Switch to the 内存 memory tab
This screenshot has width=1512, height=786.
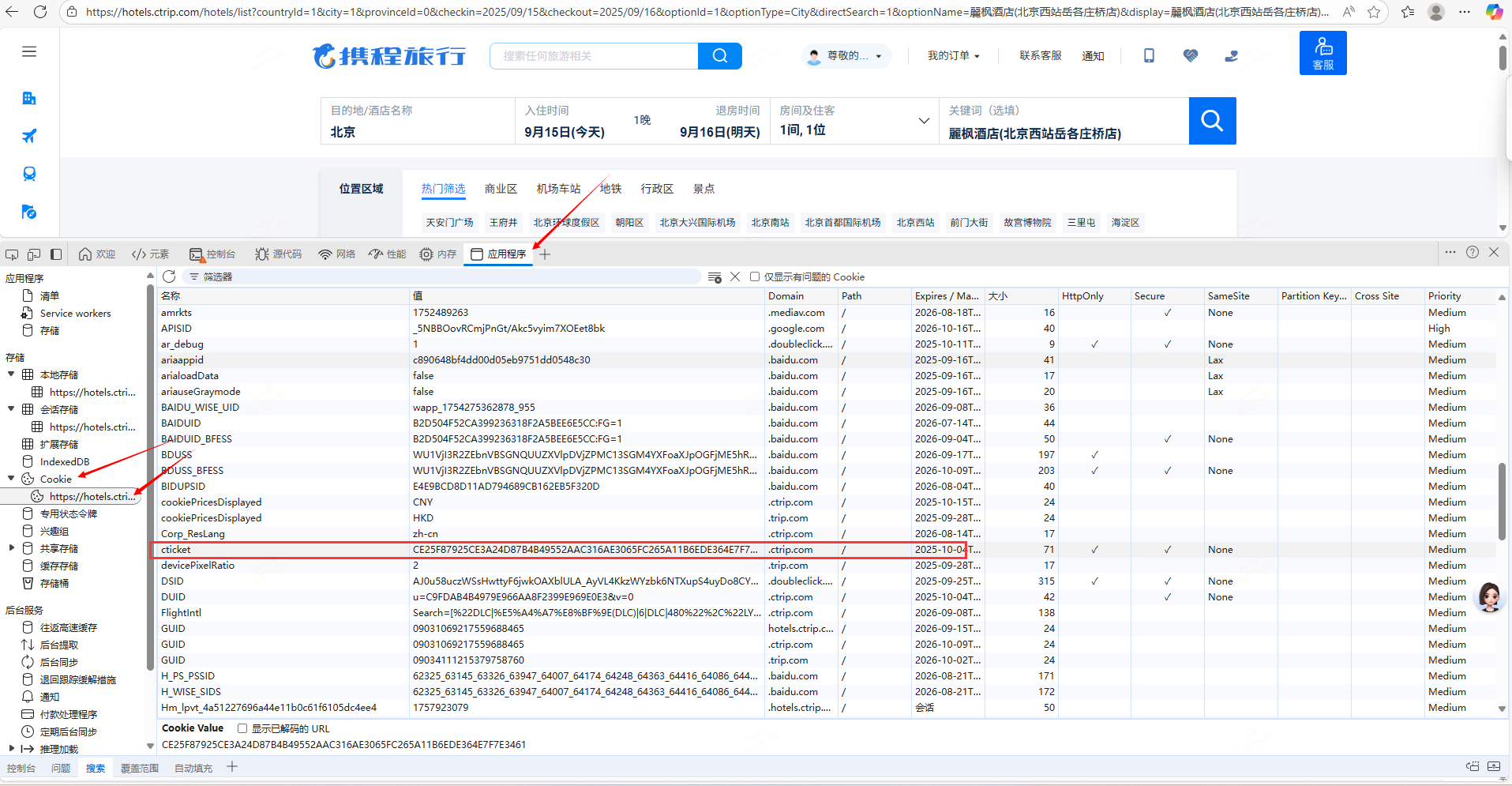[x=438, y=254]
